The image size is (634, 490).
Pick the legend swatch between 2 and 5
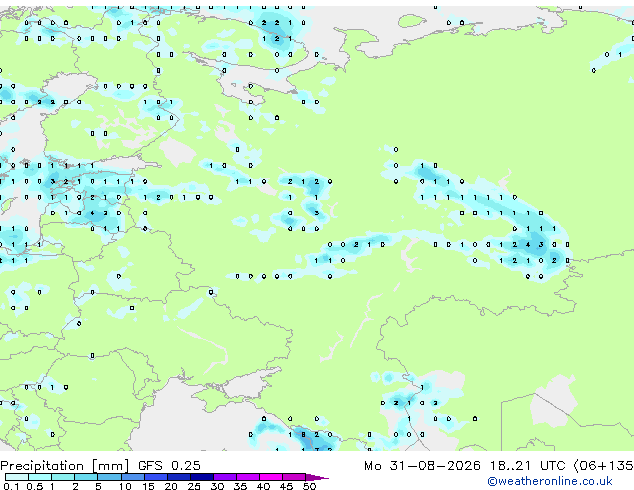pos(86,477)
